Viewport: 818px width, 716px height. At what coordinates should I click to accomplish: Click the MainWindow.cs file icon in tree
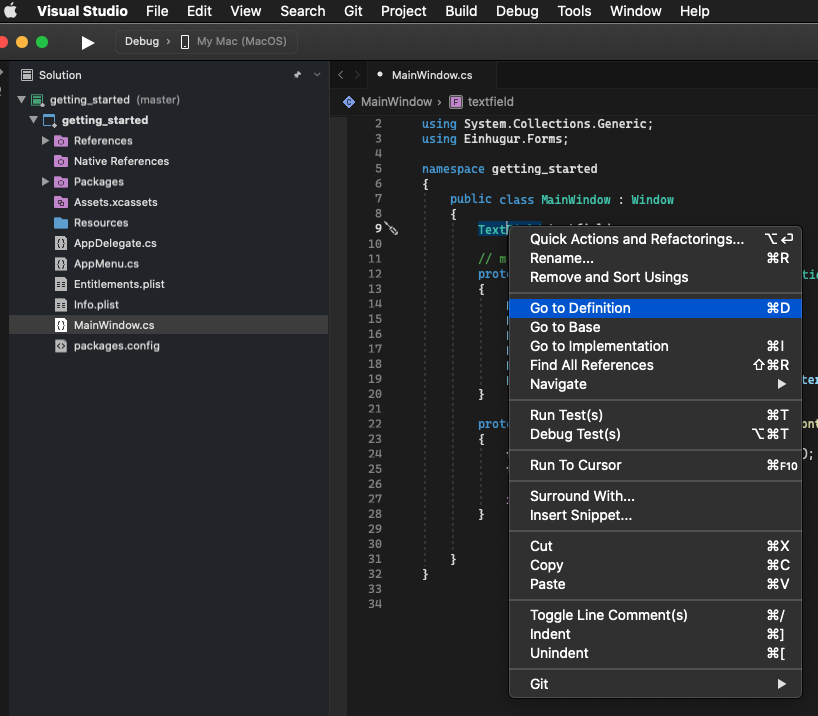click(x=61, y=325)
